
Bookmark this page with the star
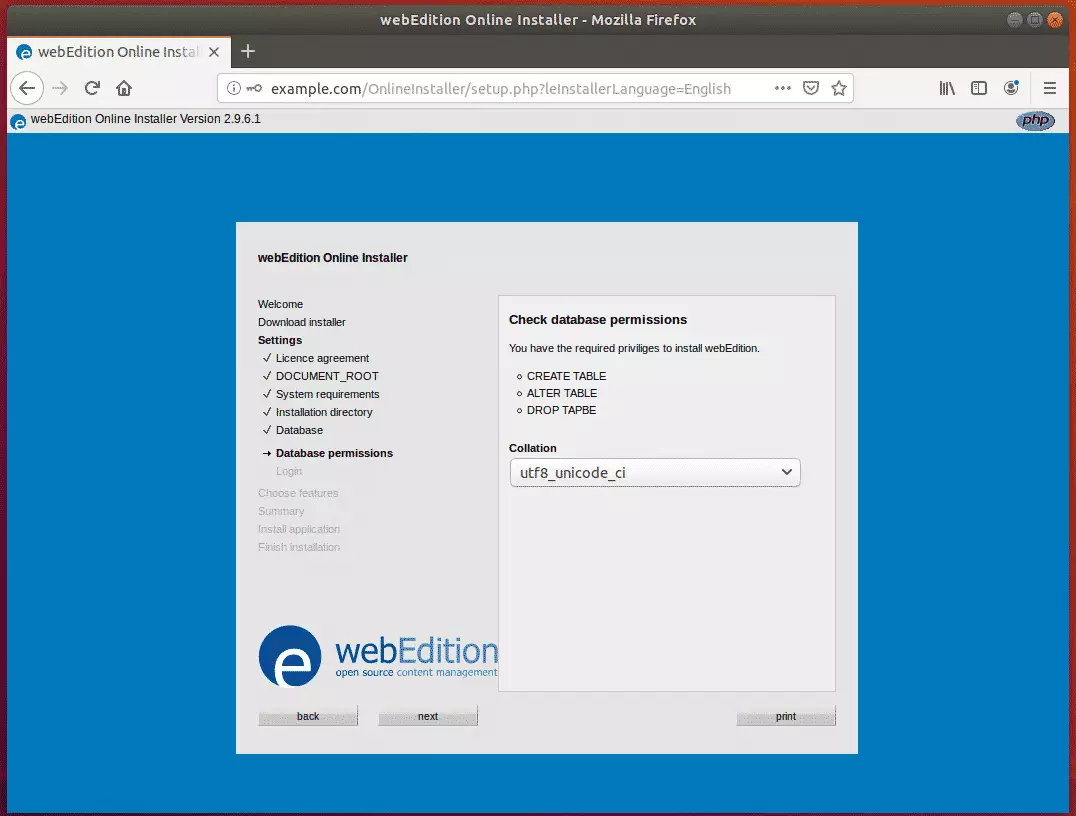[839, 88]
